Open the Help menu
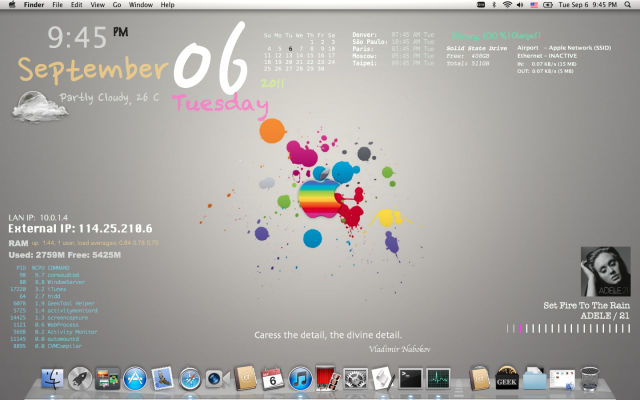This screenshot has width=640, height=400. [x=167, y=5]
